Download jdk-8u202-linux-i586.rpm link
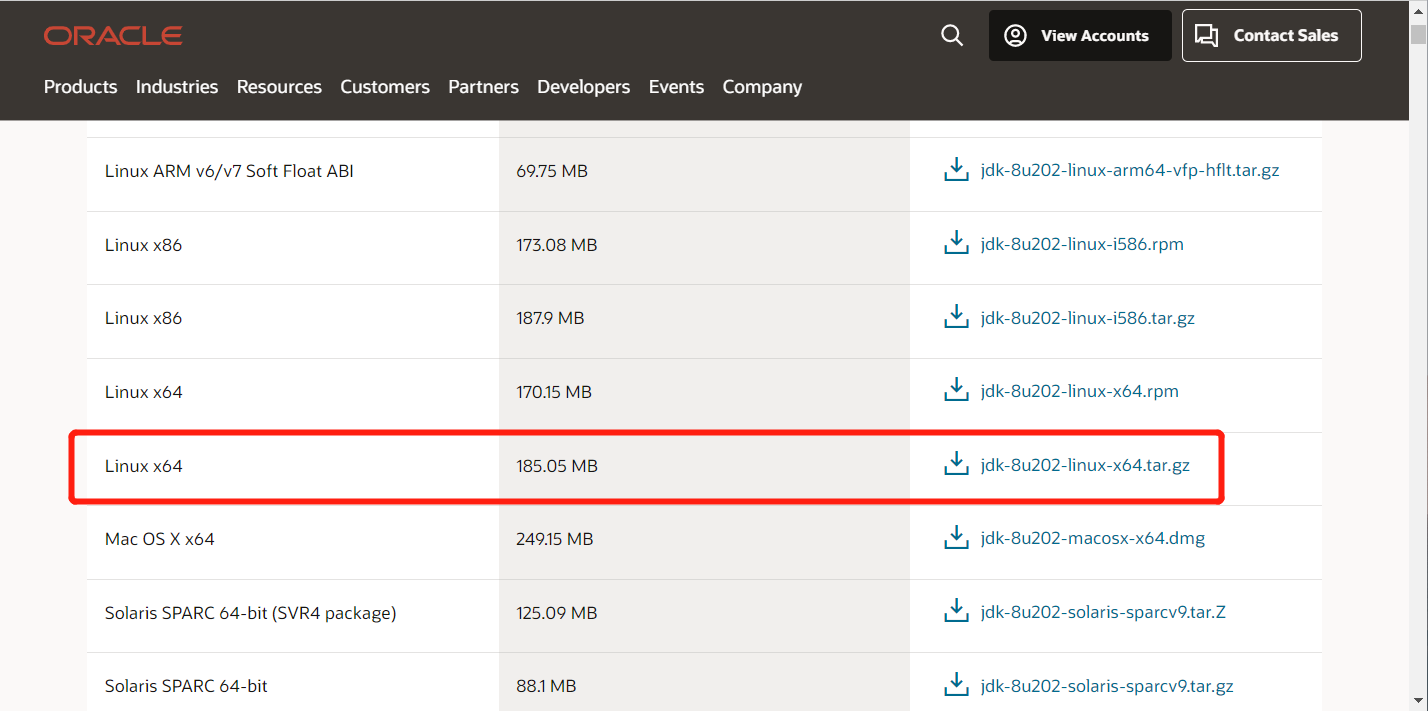Viewport: 1428px width, 711px height. pyautogui.click(x=1082, y=244)
